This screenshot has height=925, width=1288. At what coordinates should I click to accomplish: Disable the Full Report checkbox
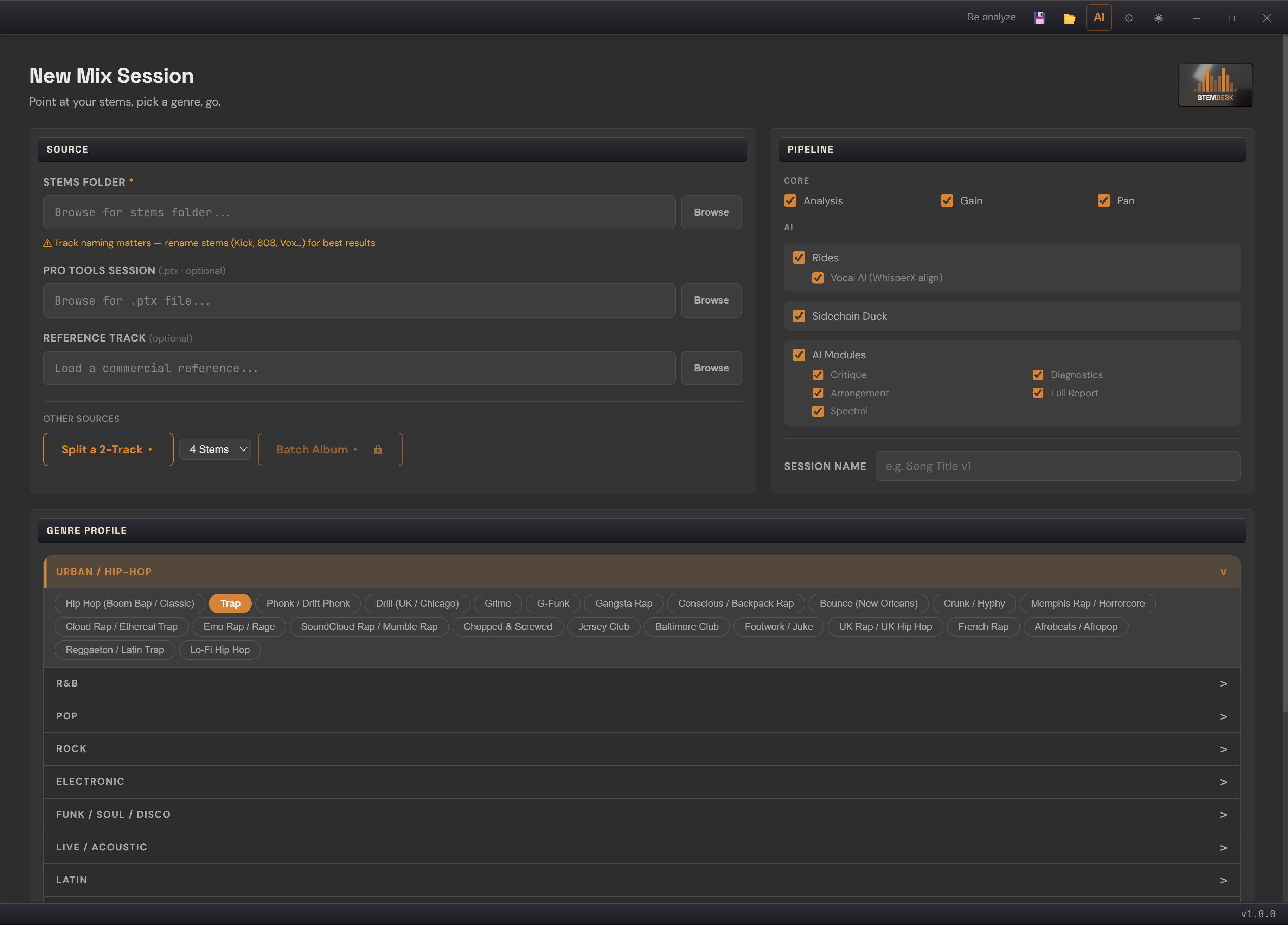[1038, 393]
